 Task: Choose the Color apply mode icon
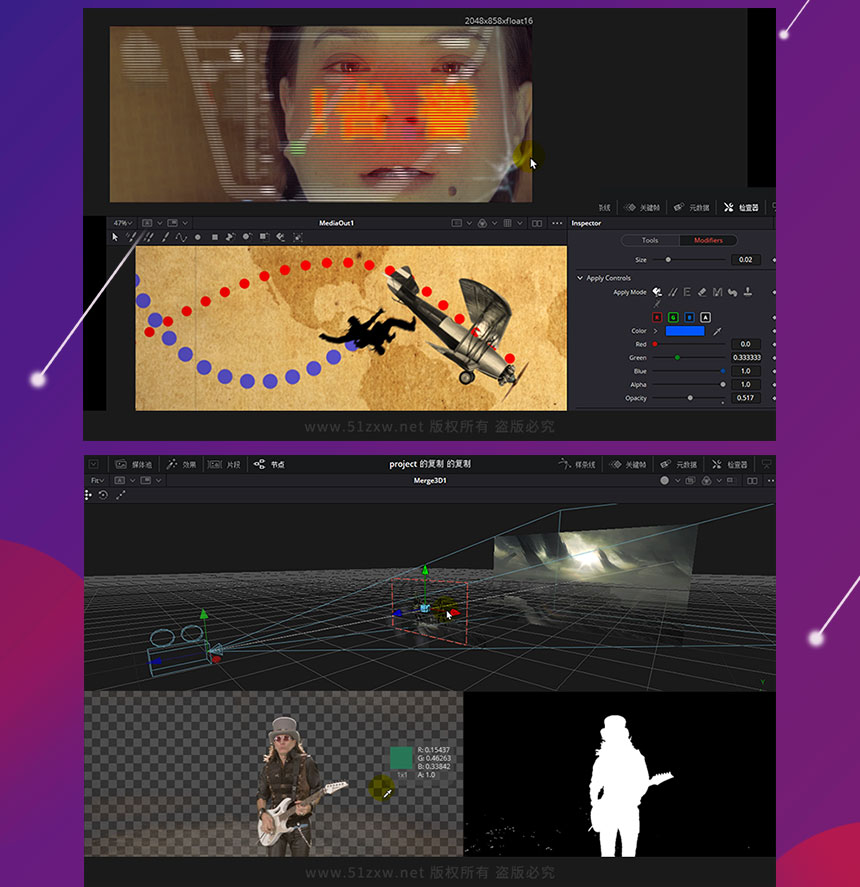click(657, 292)
